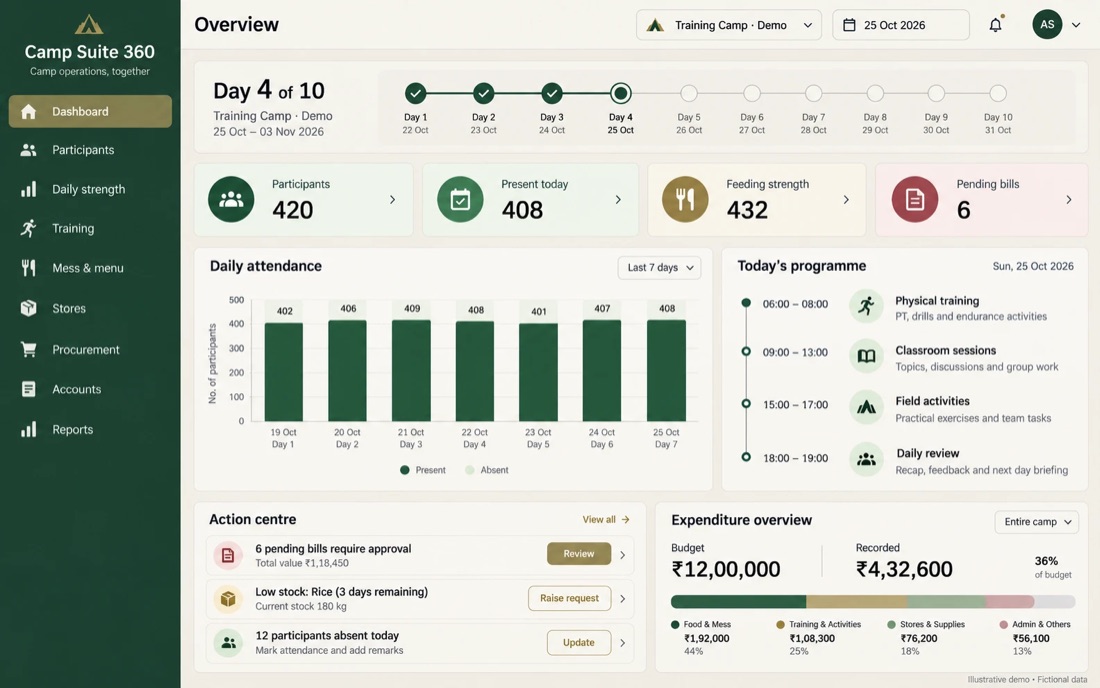Click the Update button

click(579, 642)
